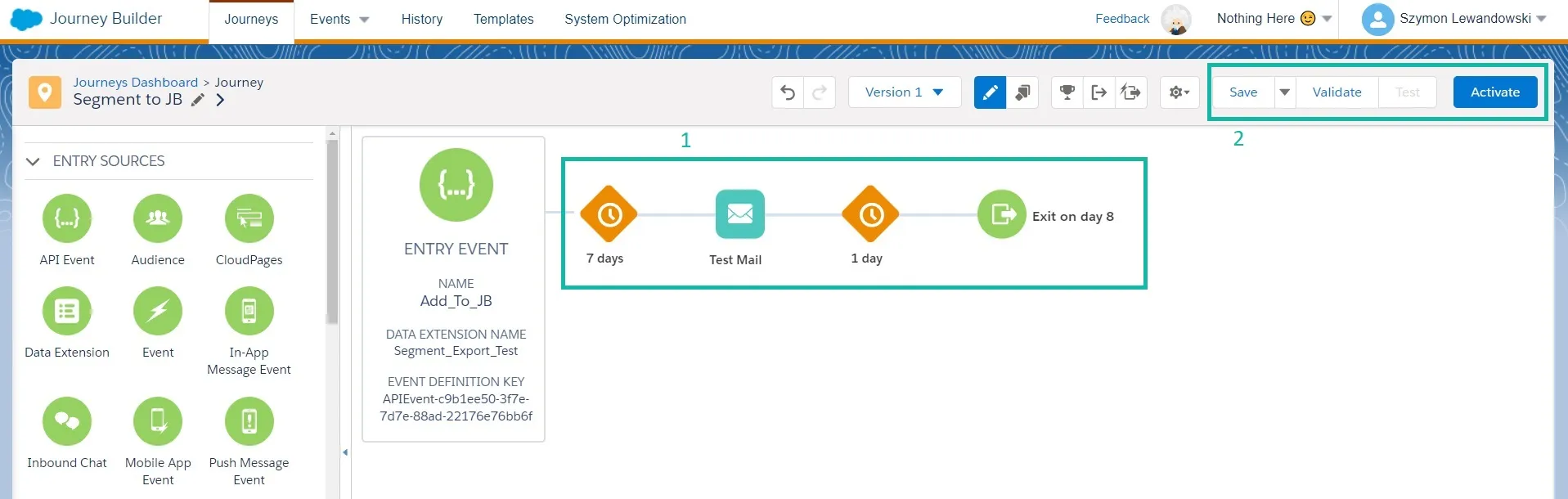Click the Exit on day 8 icon
This screenshot has width=1568, height=499.
click(x=1001, y=214)
